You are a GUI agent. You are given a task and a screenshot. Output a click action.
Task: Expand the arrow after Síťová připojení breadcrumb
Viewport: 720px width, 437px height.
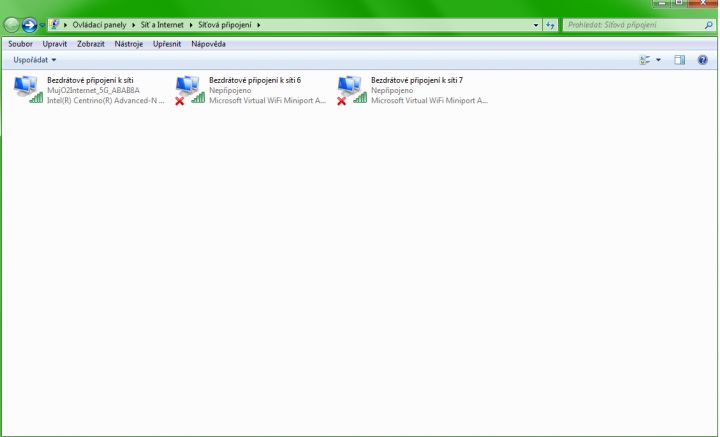pos(259,25)
